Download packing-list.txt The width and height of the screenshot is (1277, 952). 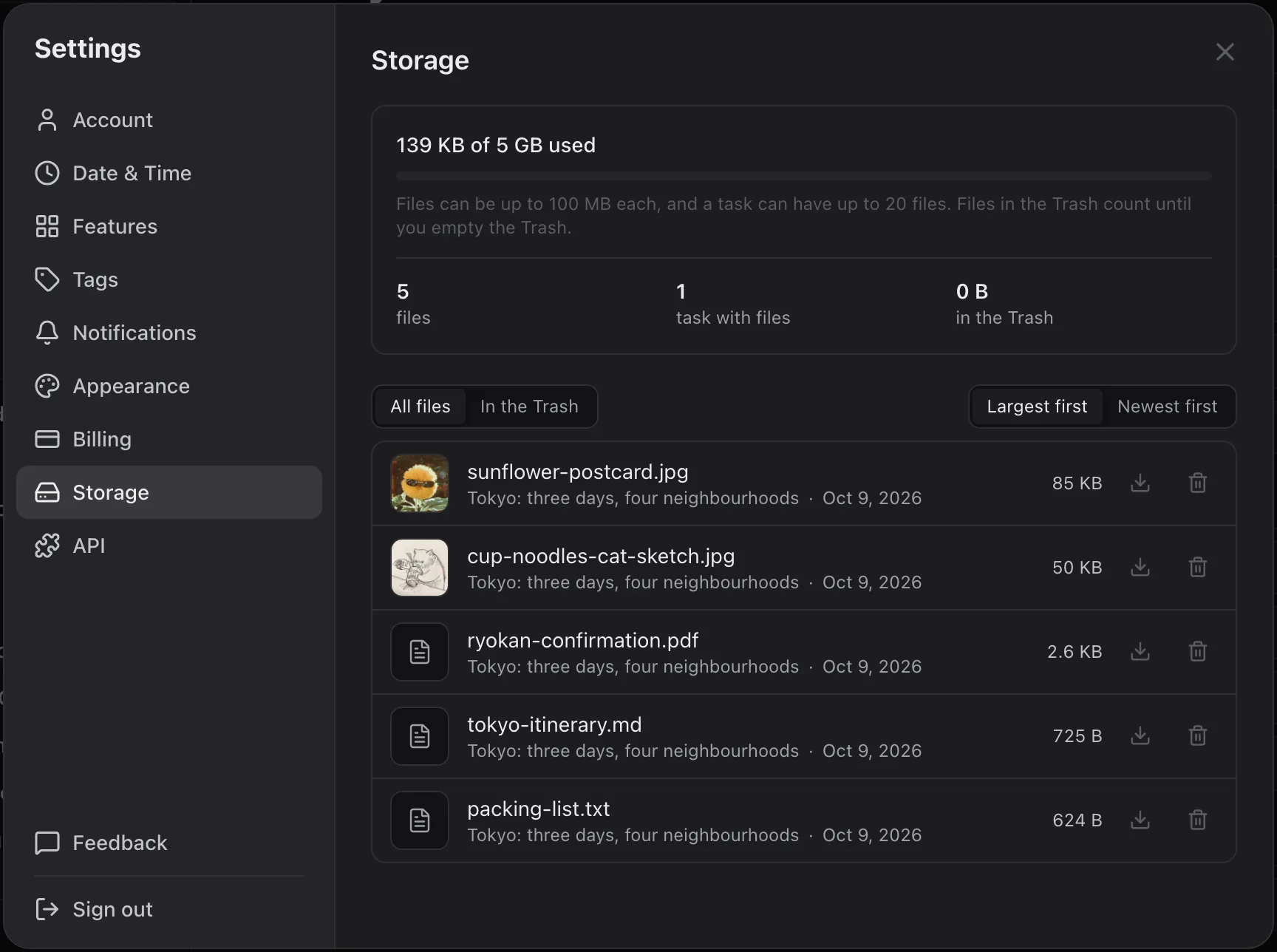1140,820
